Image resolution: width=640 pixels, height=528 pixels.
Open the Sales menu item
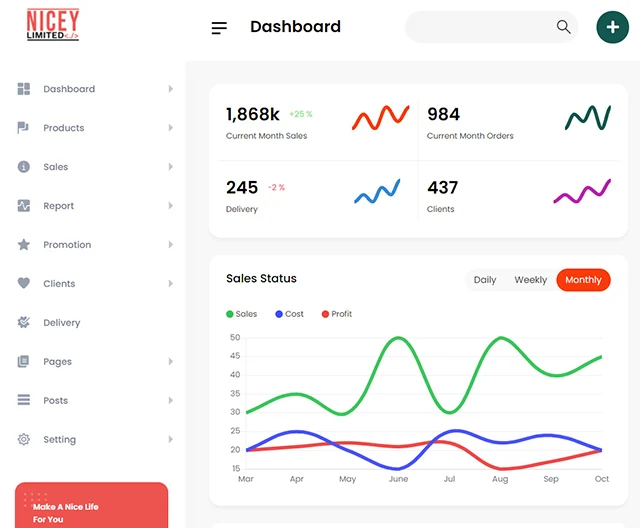(56, 167)
